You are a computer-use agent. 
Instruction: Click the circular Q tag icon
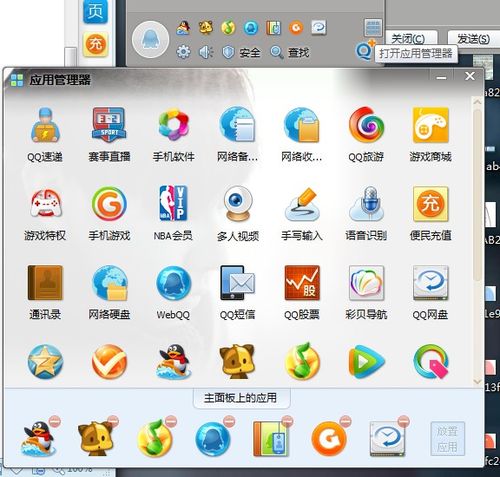431,362
